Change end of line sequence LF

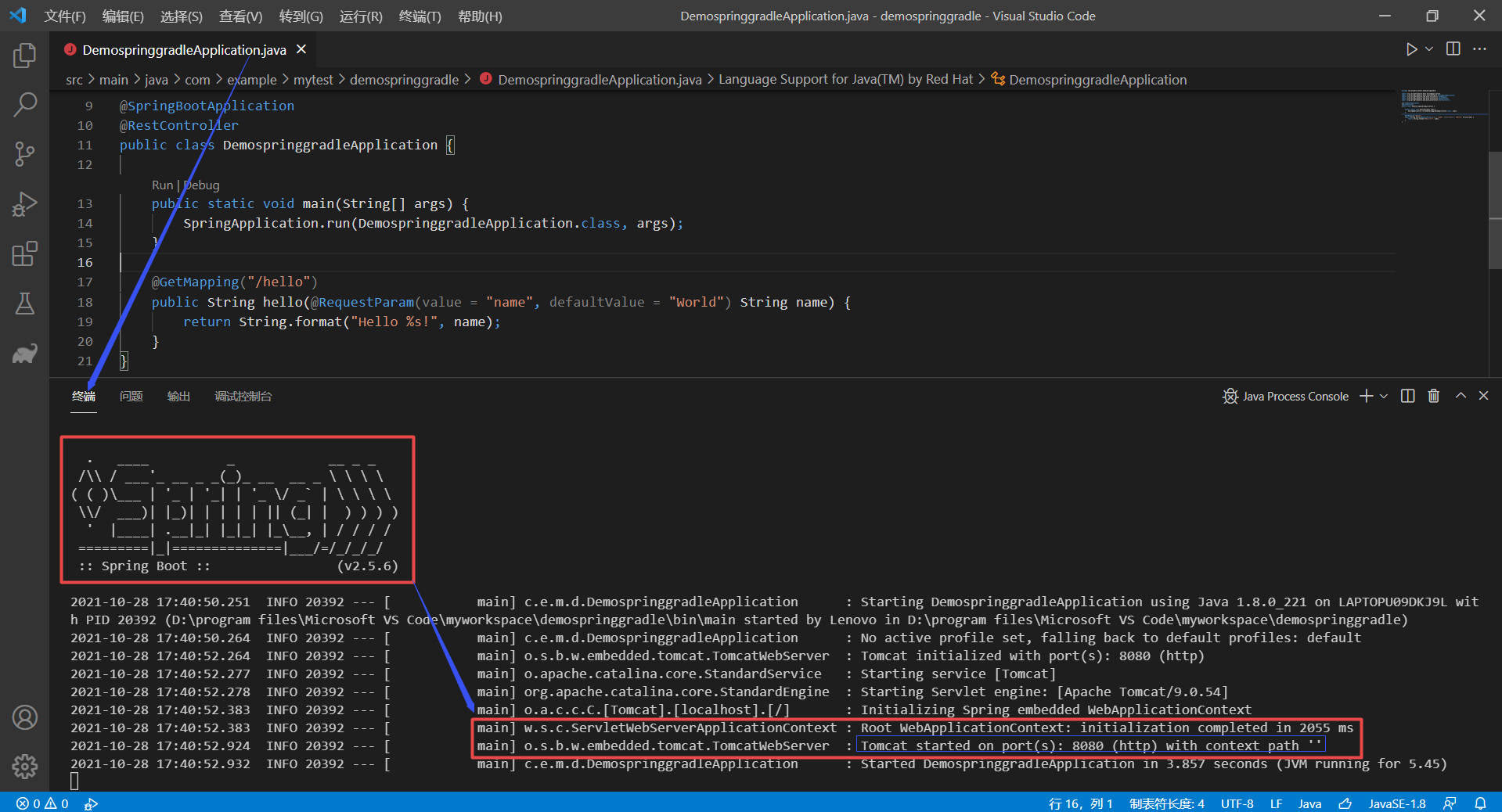[x=1276, y=803]
